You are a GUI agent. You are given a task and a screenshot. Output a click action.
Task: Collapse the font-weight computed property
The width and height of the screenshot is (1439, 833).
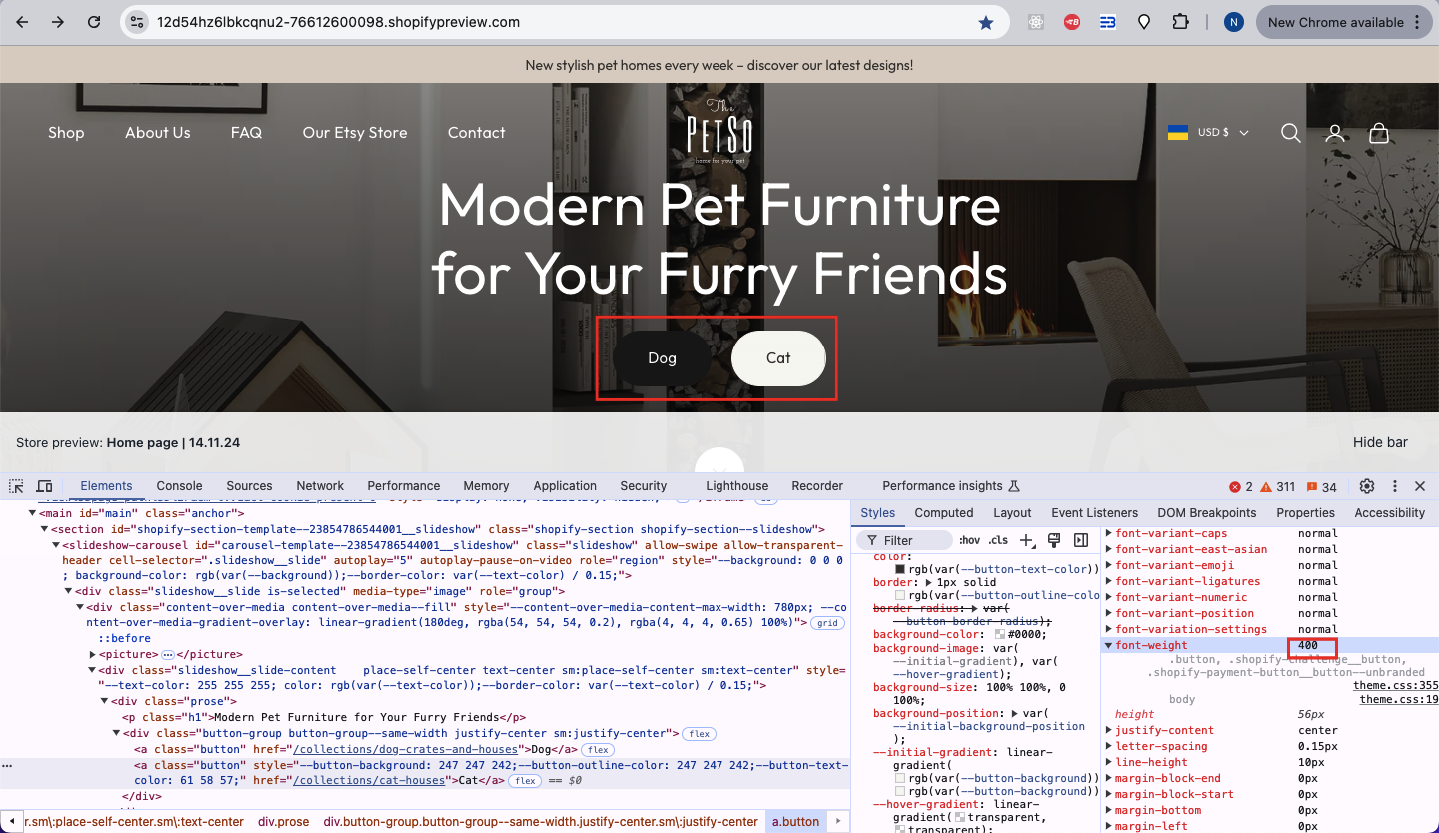click(x=1108, y=646)
